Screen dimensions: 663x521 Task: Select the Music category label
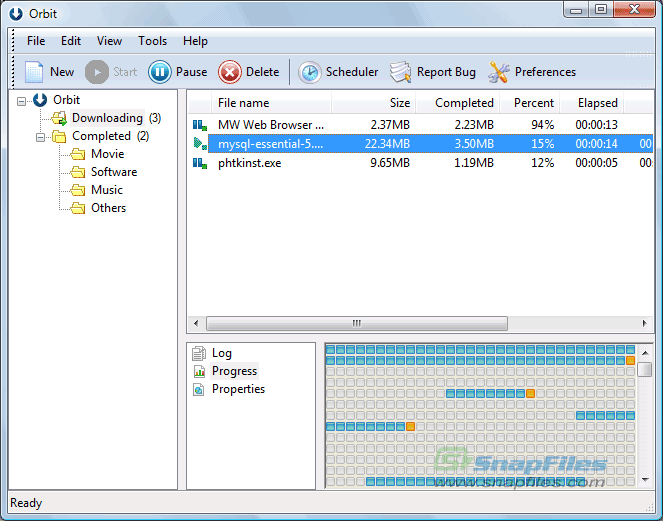[107, 190]
